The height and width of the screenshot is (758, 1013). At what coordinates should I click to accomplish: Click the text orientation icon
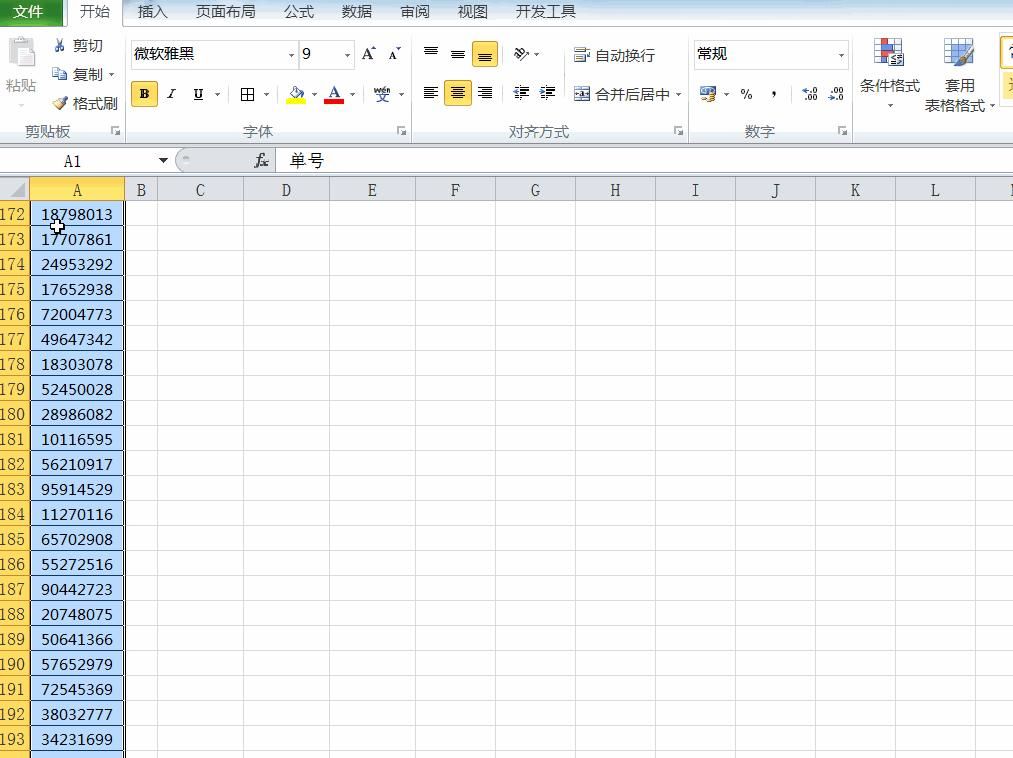pyautogui.click(x=521, y=54)
